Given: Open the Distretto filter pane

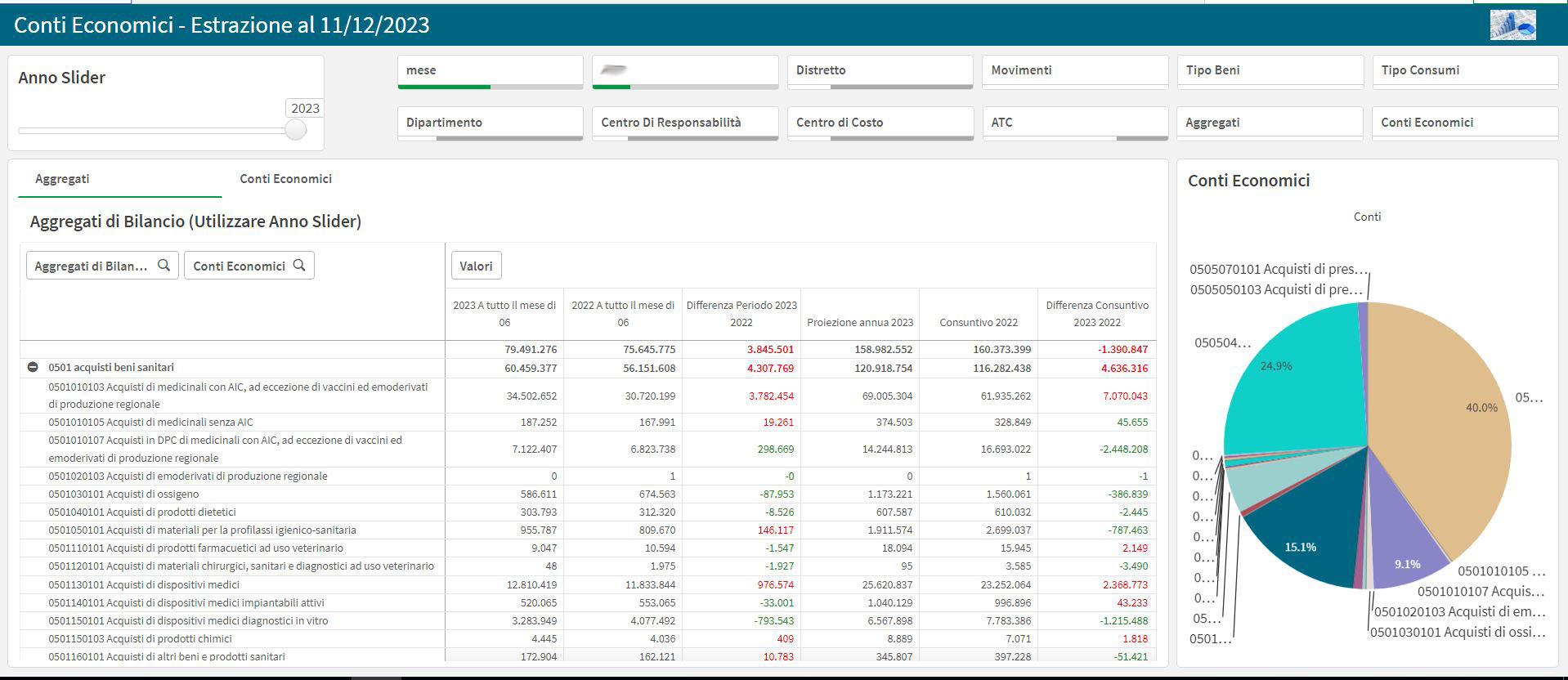Looking at the screenshot, I should (x=880, y=72).
